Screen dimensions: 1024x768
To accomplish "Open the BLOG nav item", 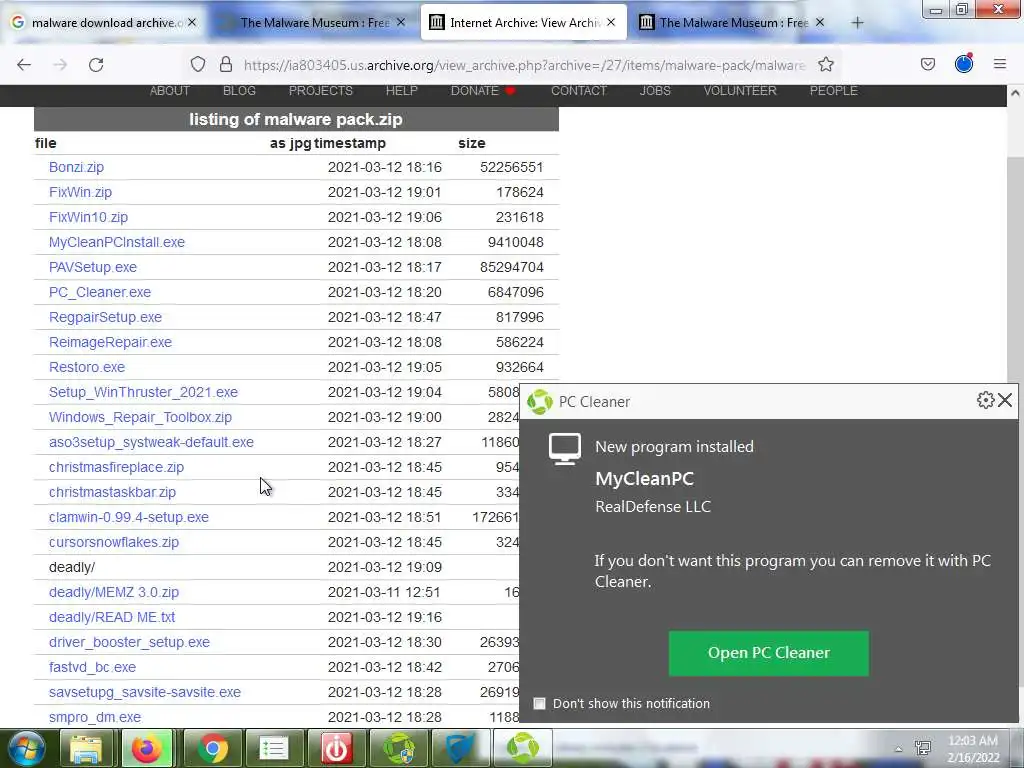I will (x=240, y=91).
